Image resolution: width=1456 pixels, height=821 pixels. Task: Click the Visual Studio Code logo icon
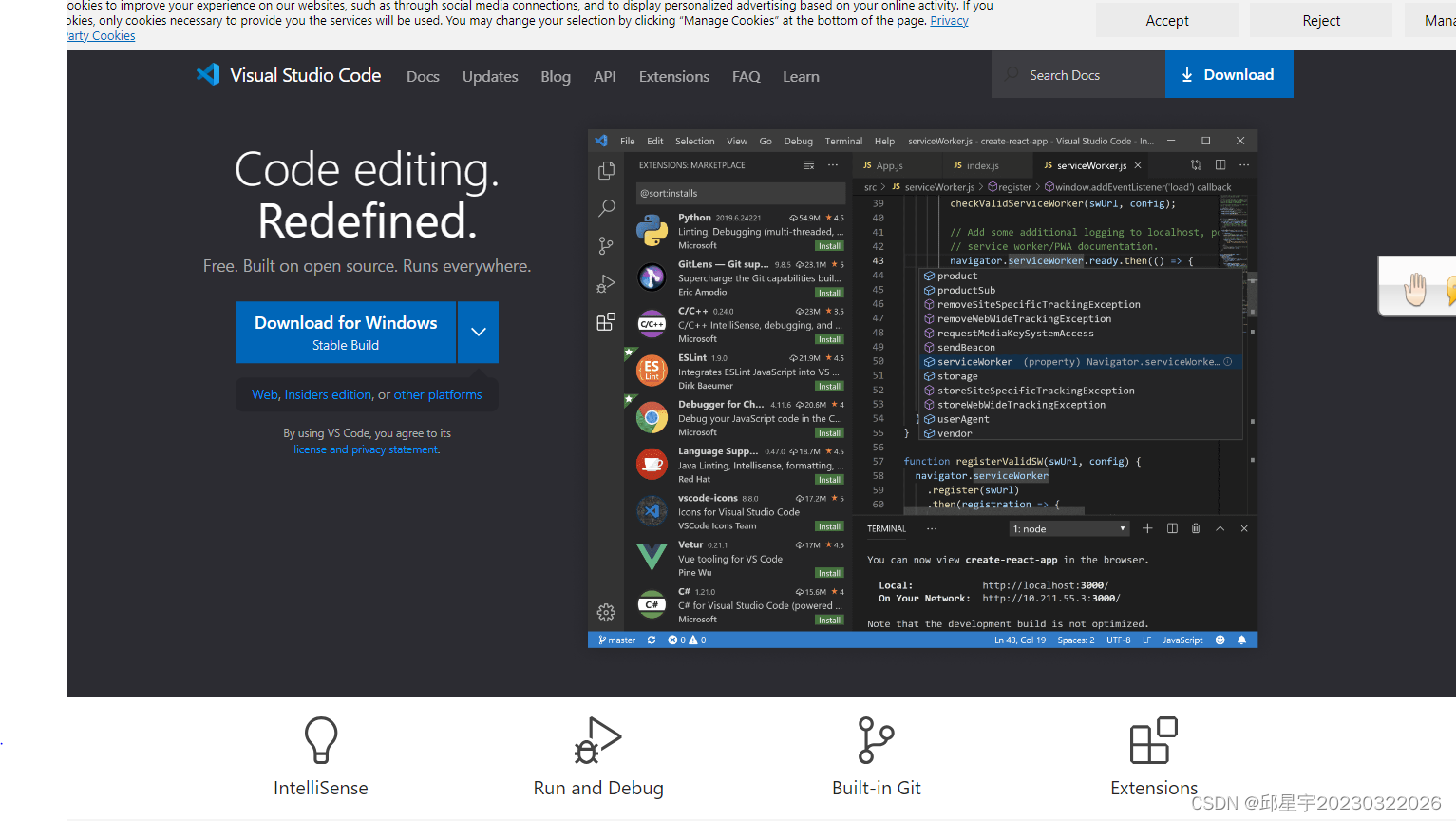click(208, 75)
